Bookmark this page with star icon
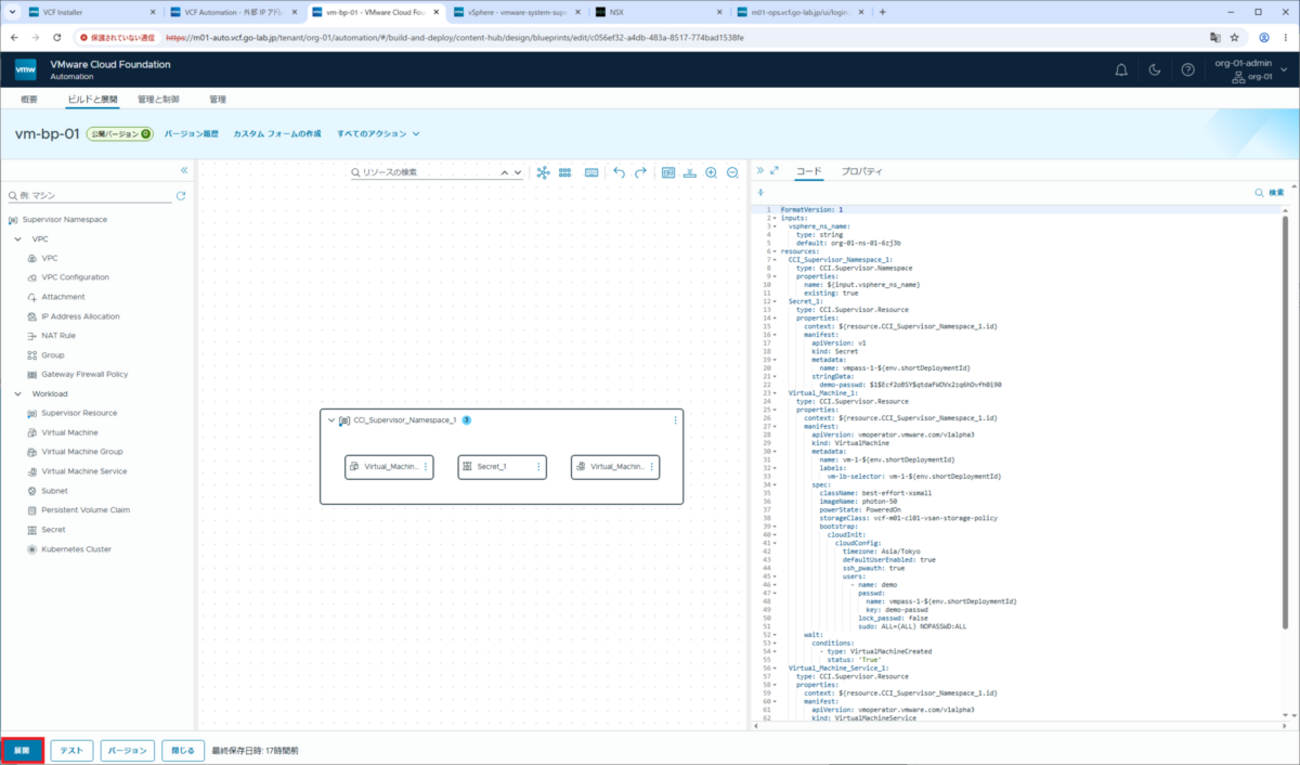This screenshot has height=765, width=1300. point(1235,37)
